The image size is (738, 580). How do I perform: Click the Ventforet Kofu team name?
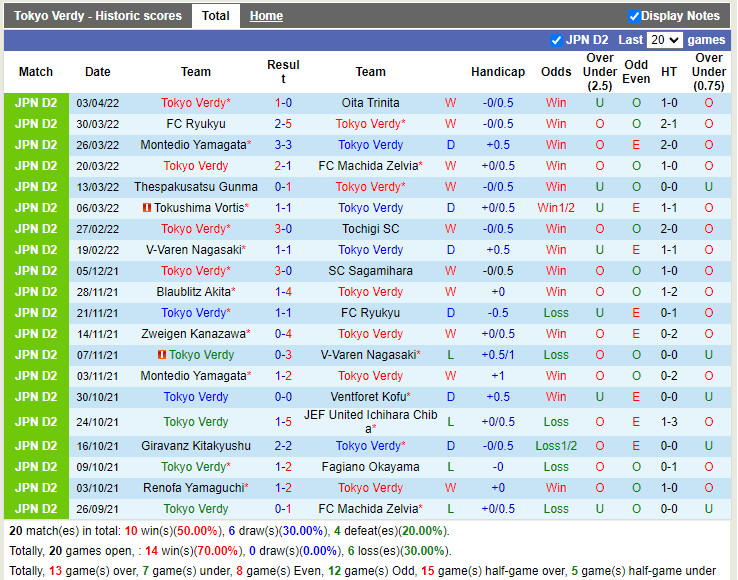click(x=370, y=397)
